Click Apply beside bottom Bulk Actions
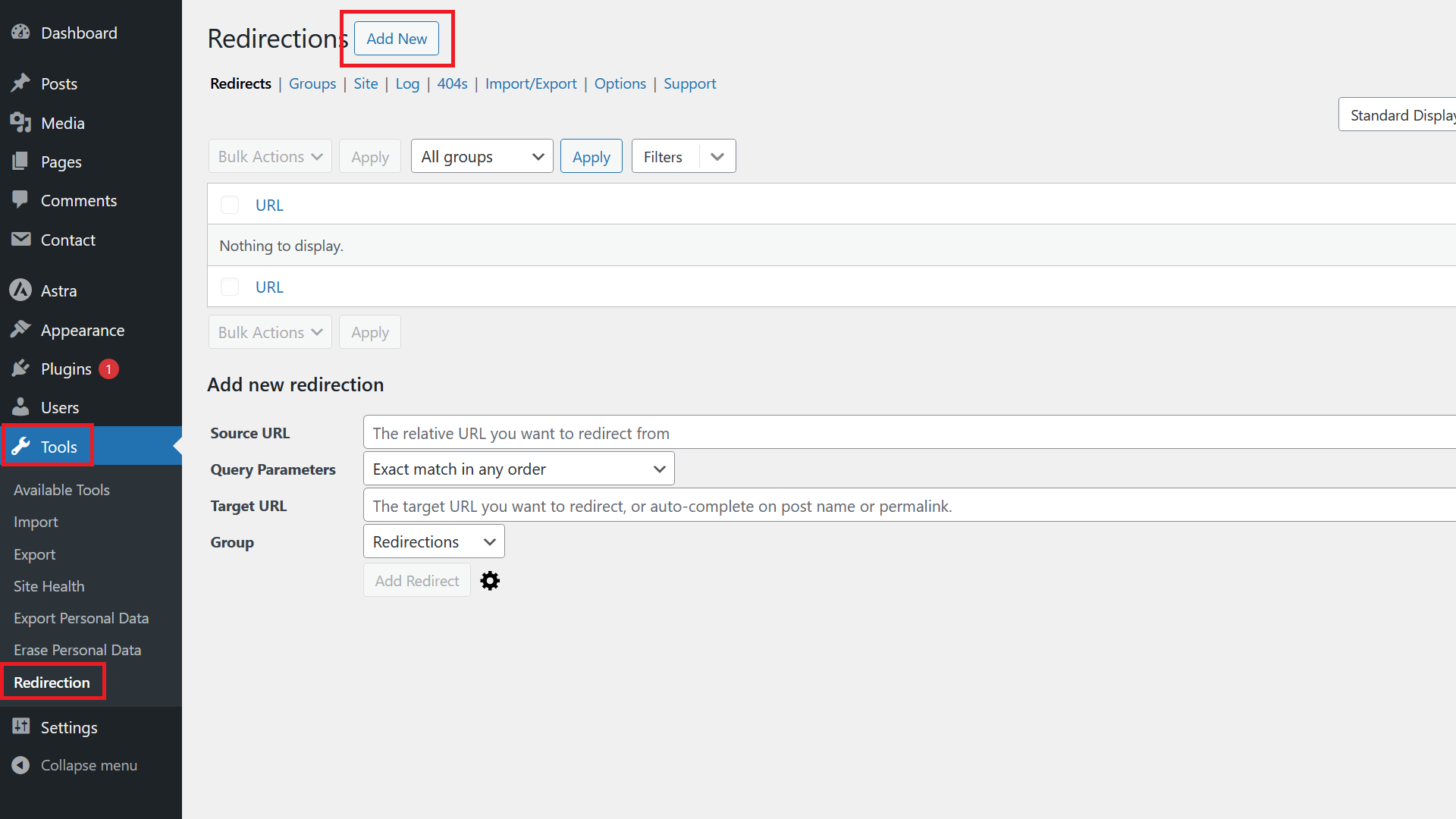Screen dimensions: 1456x819 click(370, 332)
